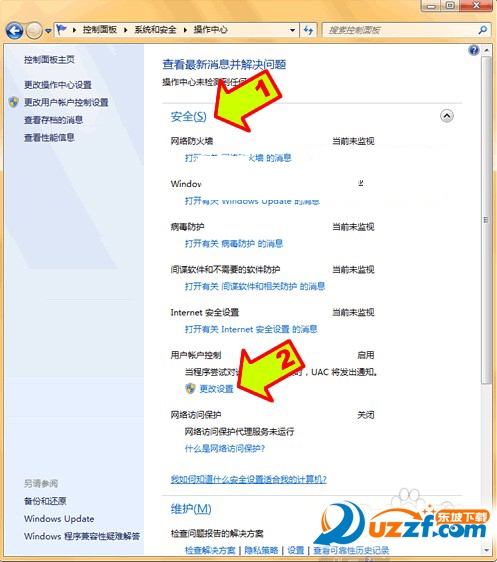Click the refresh button beside address bar
The height and width of the screenshot is (562, 497).
click(308, 30)
